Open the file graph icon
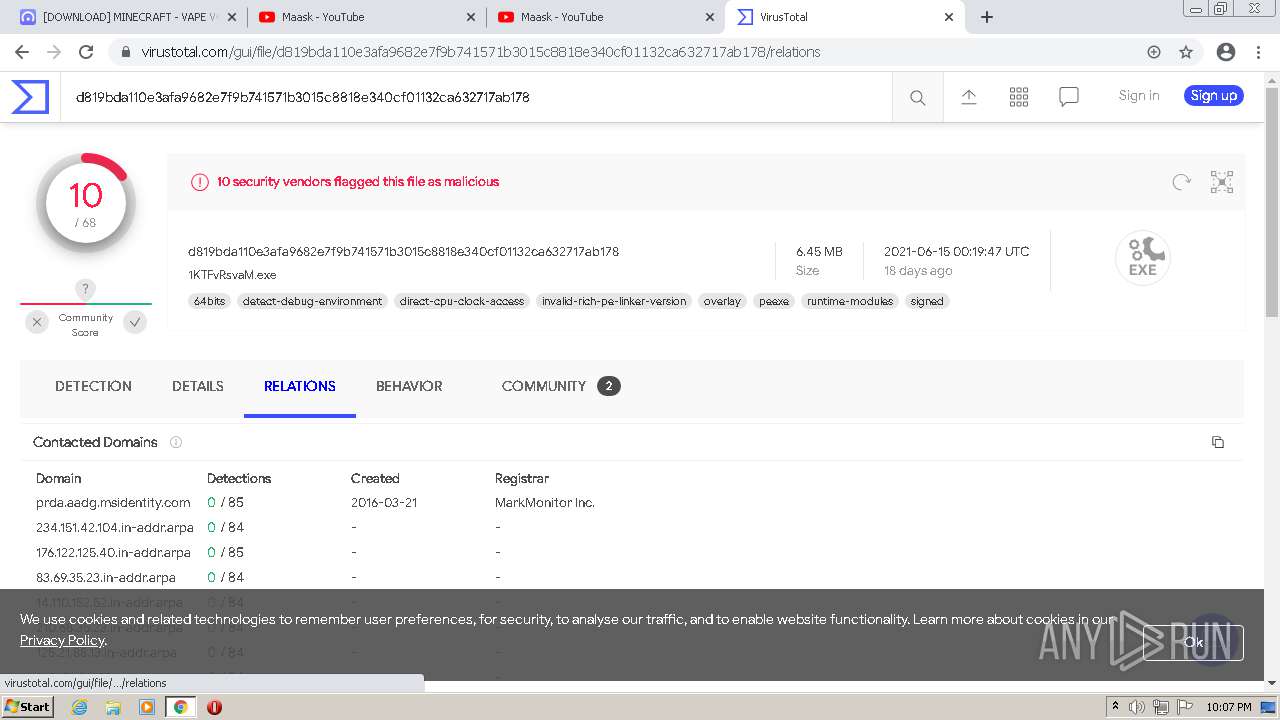This screenshot has width=1280, height=720. point(1222,181)
